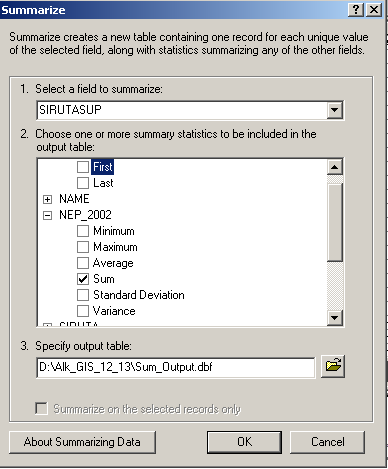
Task: Tick the Average checkbox
Action: pos(83,263)
